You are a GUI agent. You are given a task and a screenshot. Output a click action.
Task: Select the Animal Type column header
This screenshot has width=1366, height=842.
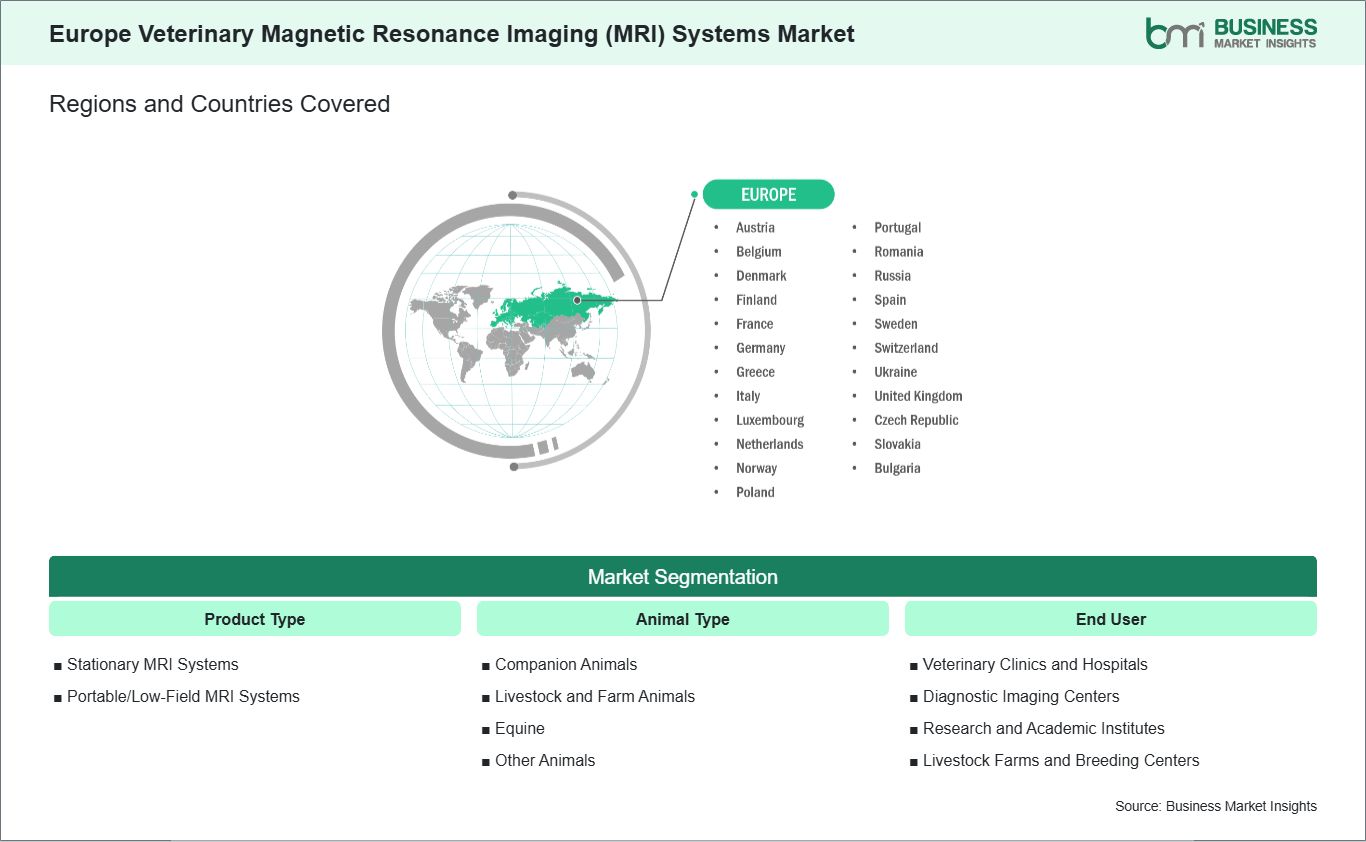pyautogui.click(x=683, y=619)
